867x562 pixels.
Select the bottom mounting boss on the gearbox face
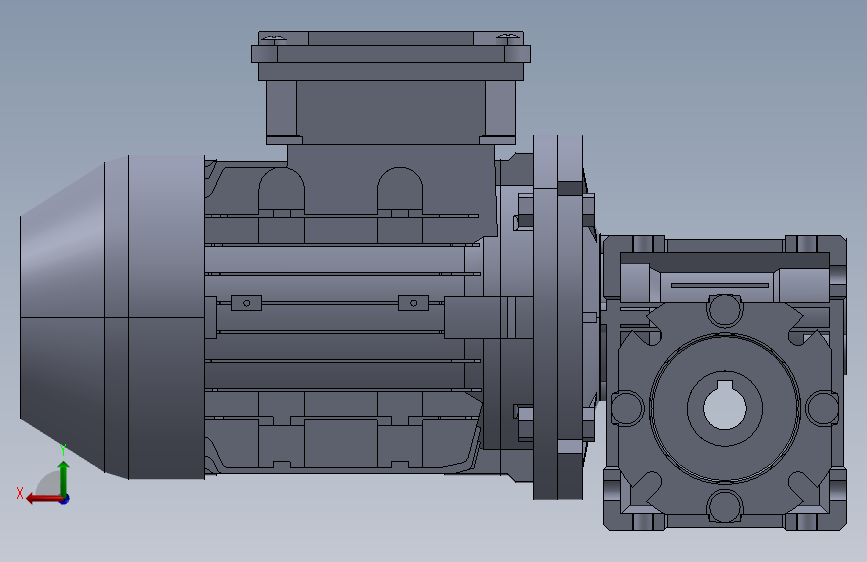[725, 505]
